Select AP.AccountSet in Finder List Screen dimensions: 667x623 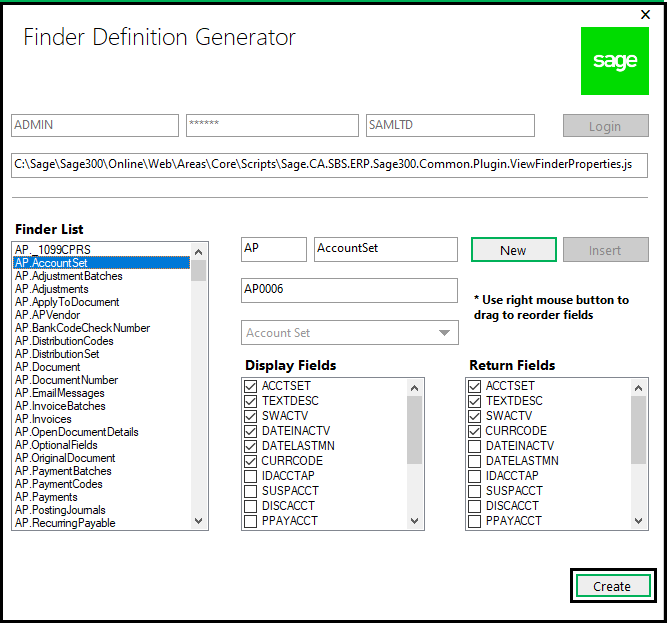click(101, 263)
